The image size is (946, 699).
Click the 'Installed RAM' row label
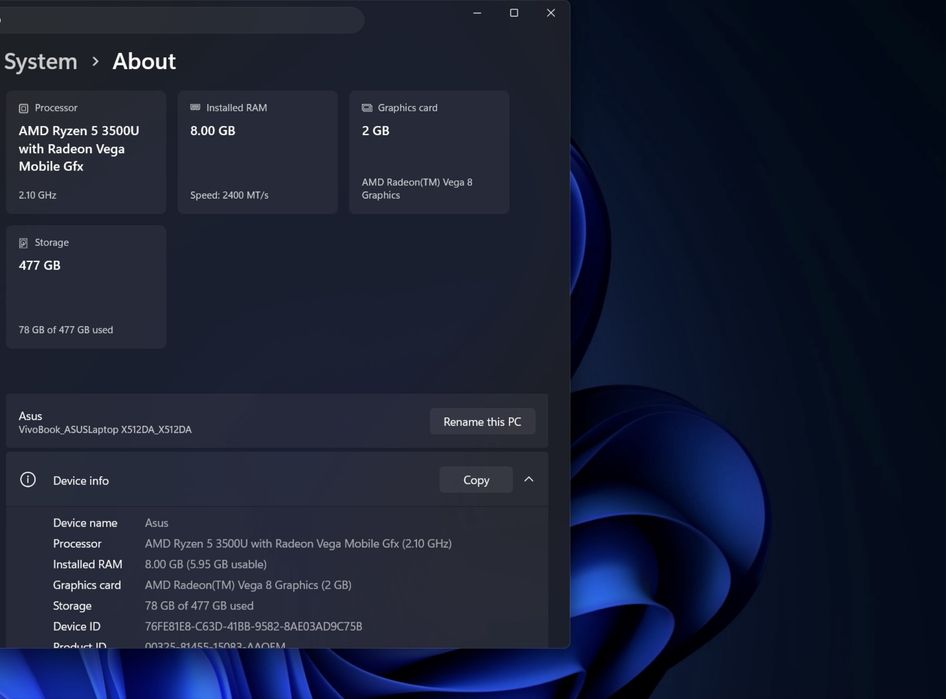point(87,565)
